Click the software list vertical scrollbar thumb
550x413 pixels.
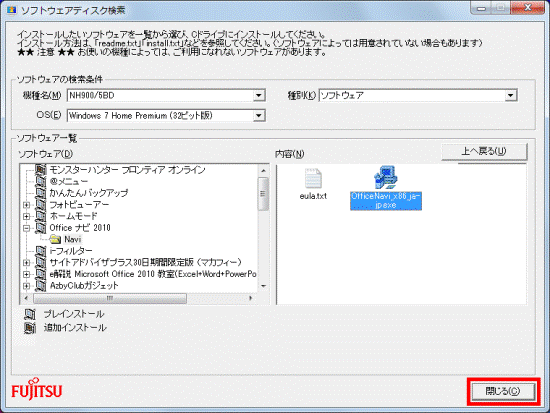tap(263, 194)
